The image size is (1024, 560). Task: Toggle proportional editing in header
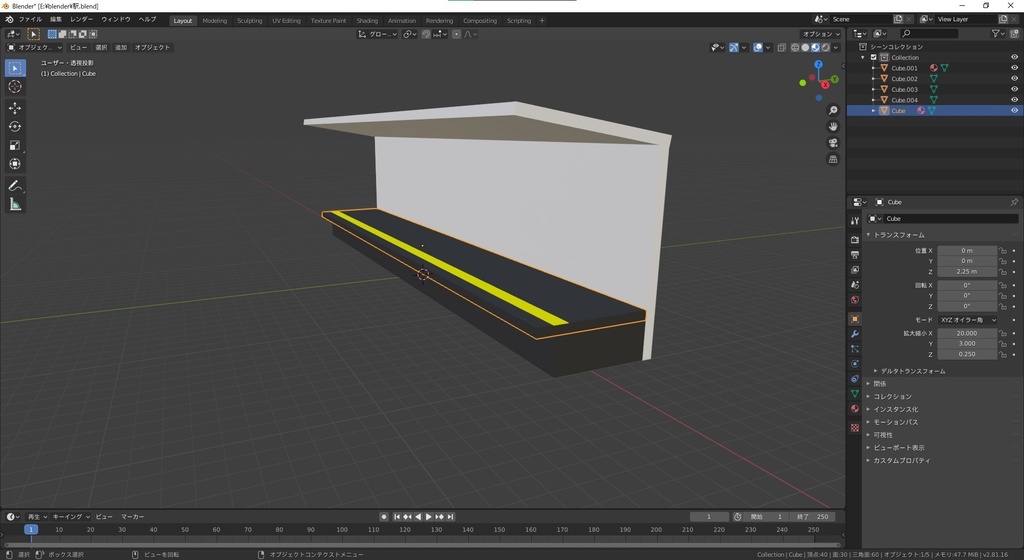point(456,34)
